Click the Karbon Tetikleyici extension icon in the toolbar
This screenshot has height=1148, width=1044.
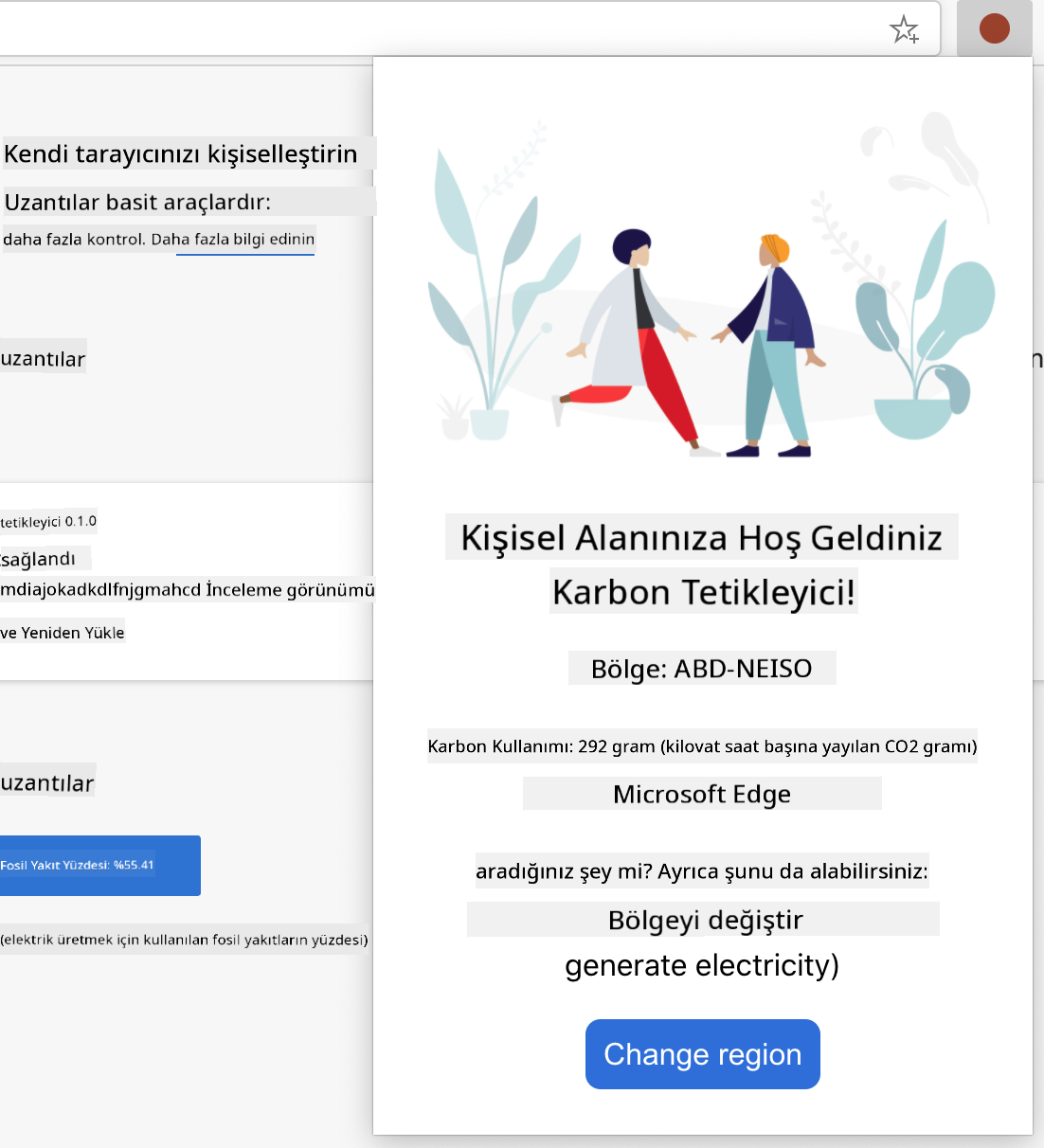[x=994, y=28]
